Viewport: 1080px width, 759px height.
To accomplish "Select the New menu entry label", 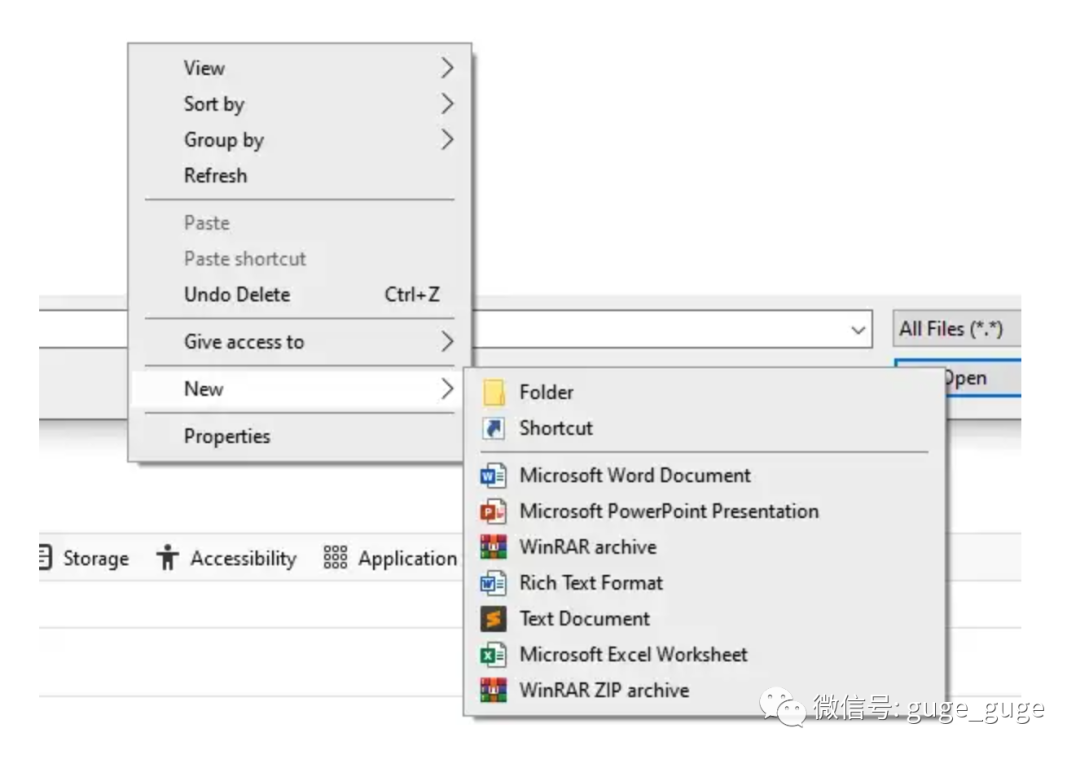I will coord(203,389).
